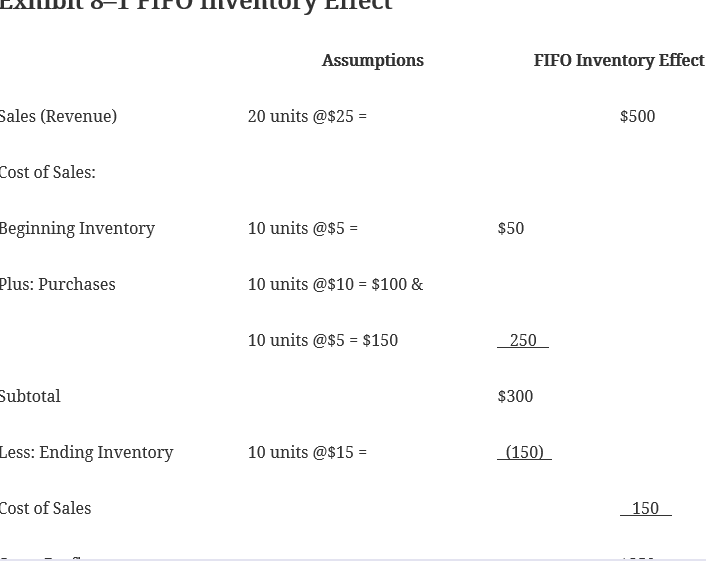Click the Less: Ending Inventory label

click(x=86, y=452)
